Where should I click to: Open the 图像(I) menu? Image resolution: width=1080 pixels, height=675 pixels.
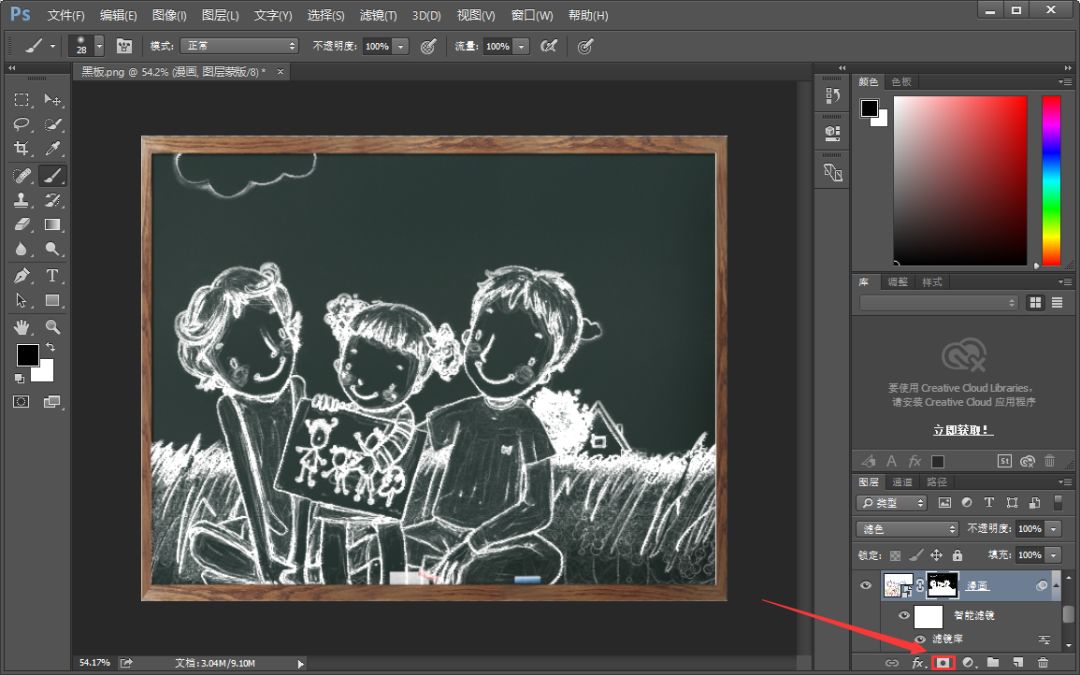tap(169, 15)
